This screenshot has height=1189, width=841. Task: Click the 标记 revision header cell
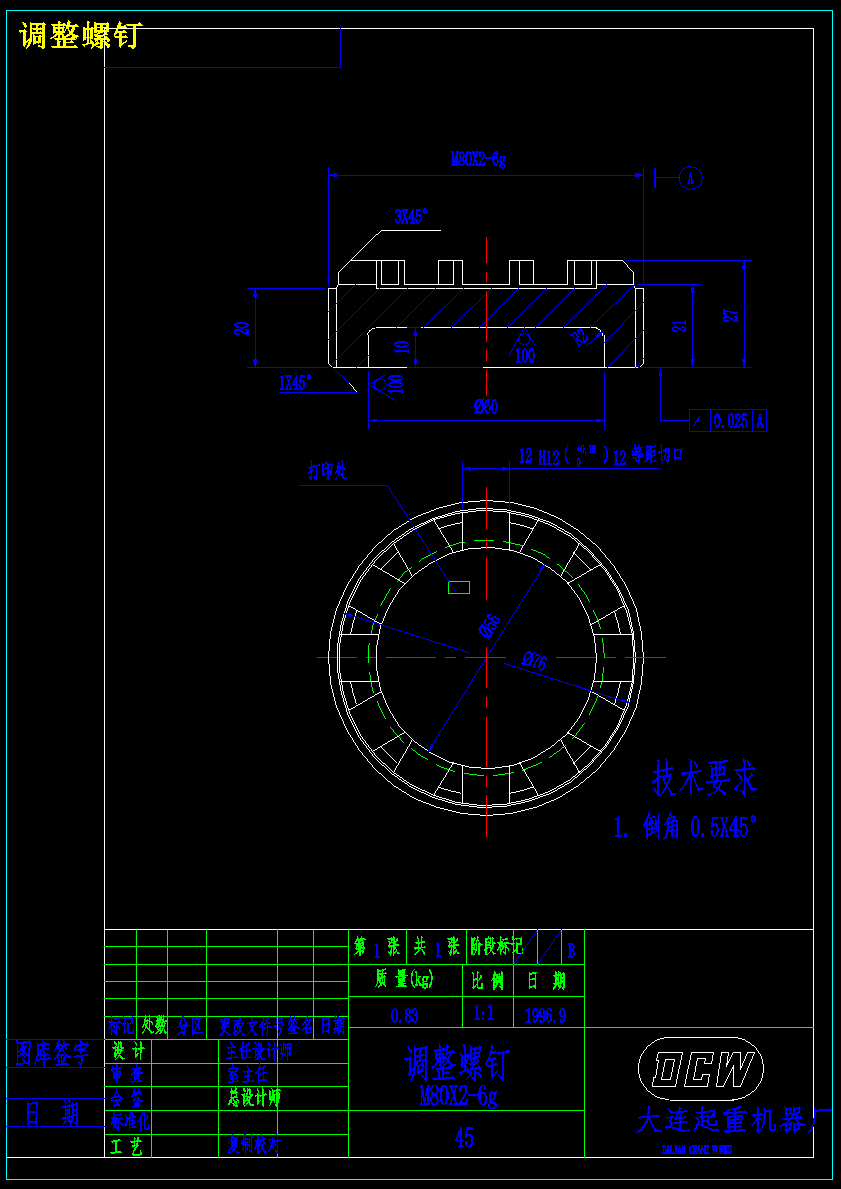click(121, 1027)
